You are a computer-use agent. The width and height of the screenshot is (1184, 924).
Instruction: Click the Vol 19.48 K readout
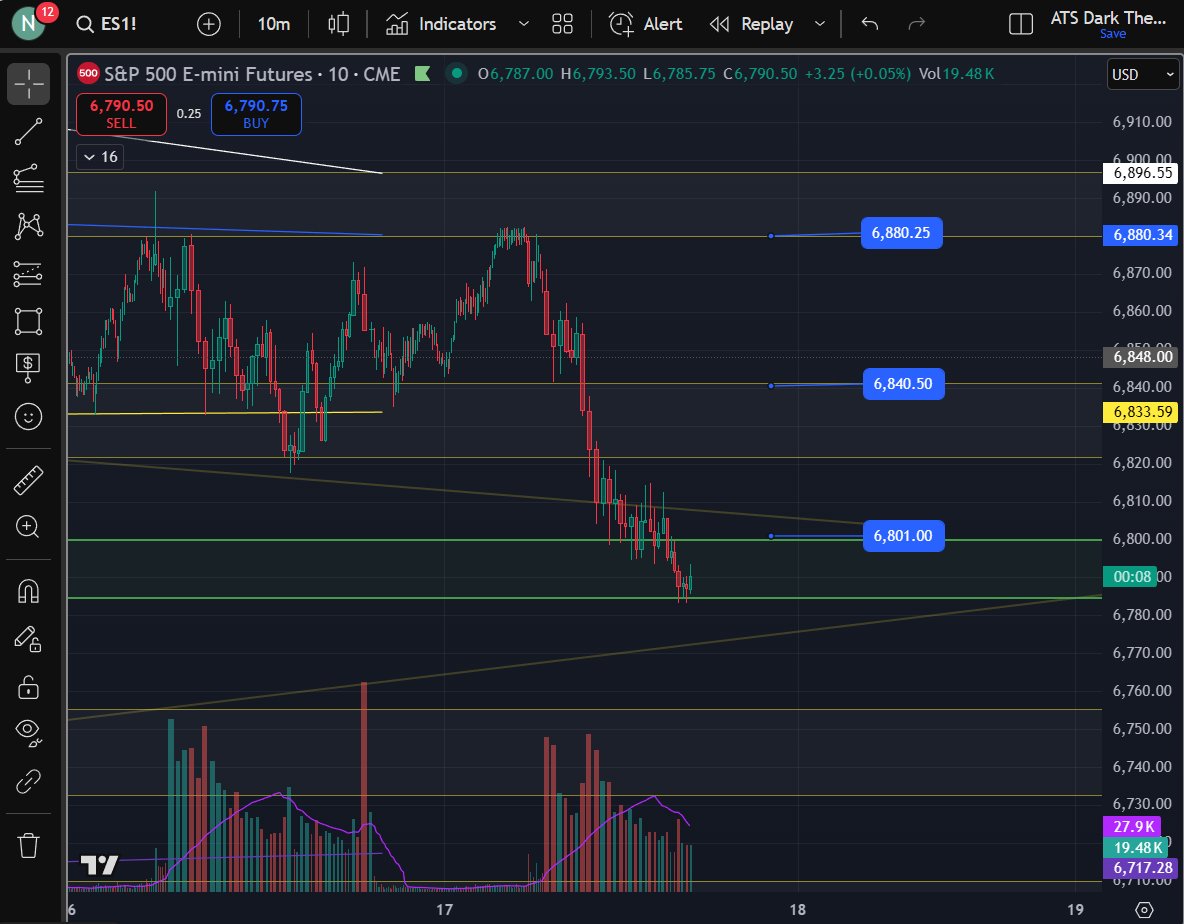(956, 74)
